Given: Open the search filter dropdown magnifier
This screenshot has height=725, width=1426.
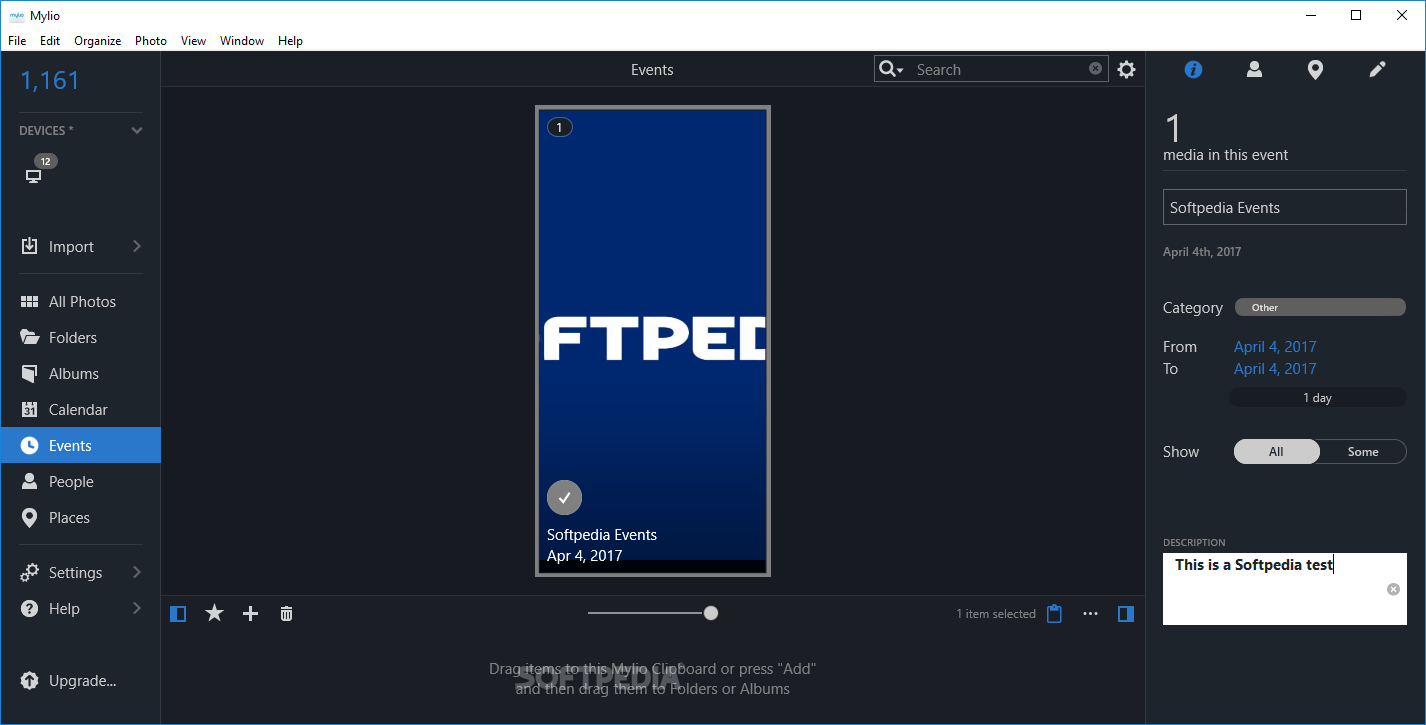Looking at the screenshot, I should 890,69.
